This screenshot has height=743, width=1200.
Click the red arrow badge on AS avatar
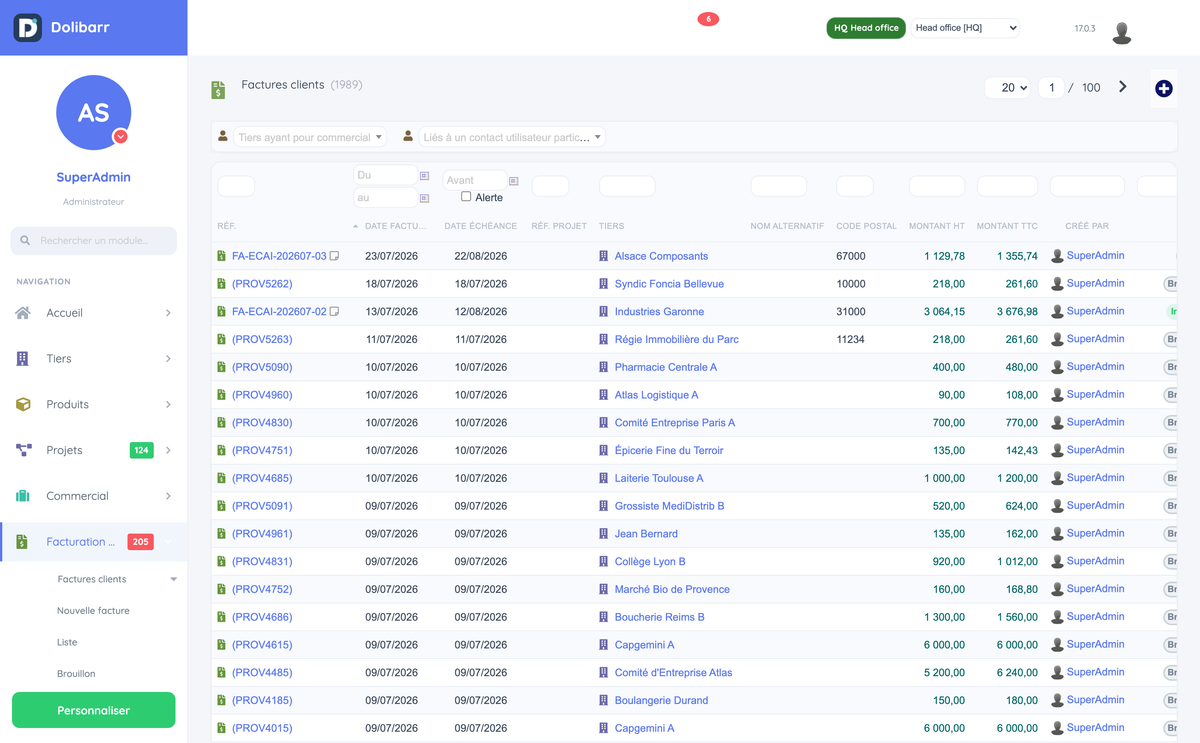click(120, 137)
